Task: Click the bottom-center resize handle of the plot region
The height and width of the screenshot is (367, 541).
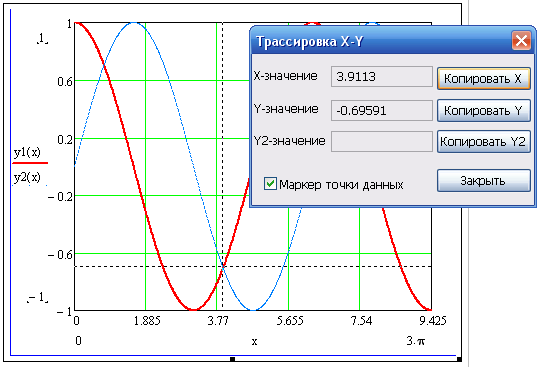Action: tap(233, 359)
